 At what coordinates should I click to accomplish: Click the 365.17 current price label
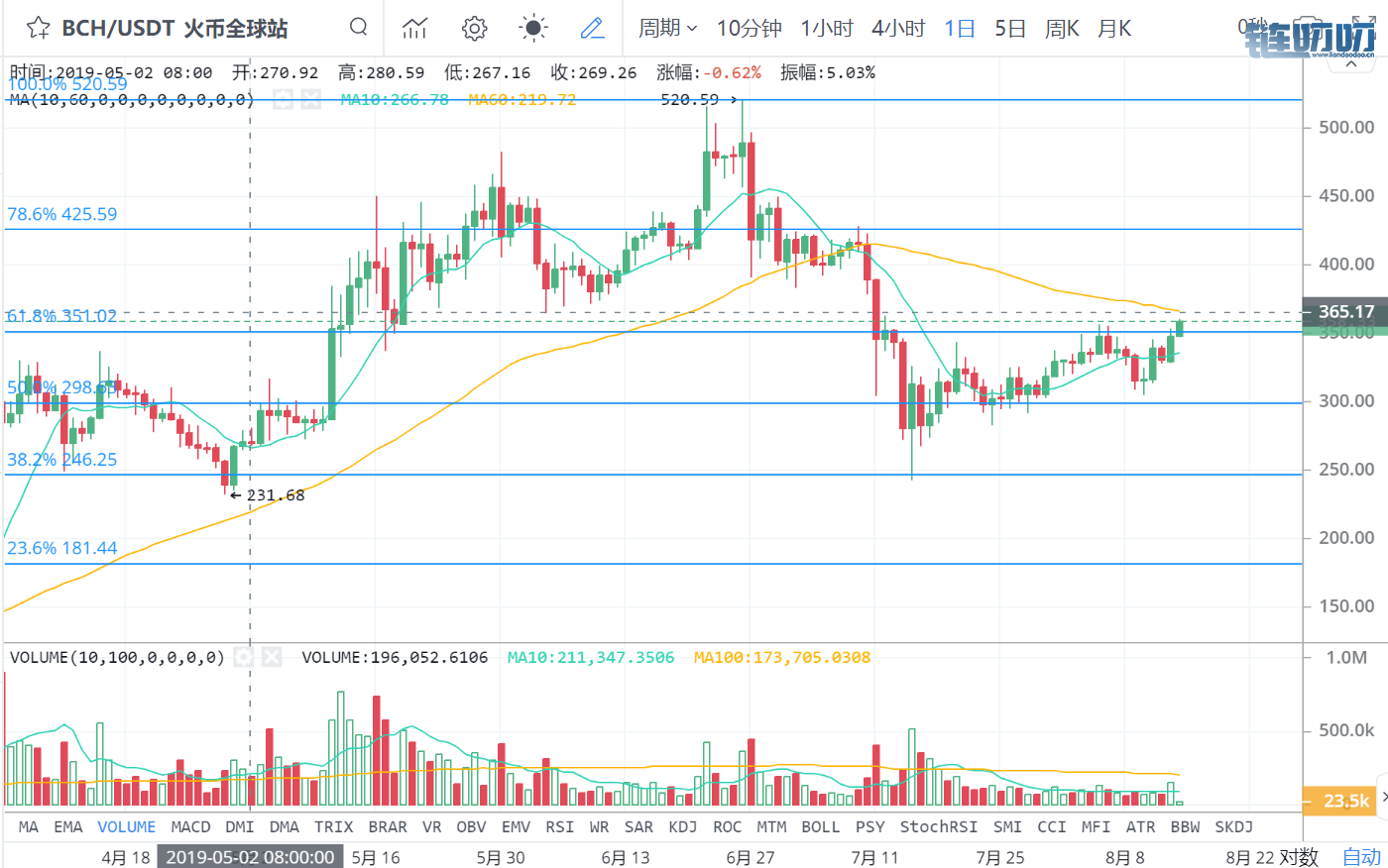click(1344, 311)
